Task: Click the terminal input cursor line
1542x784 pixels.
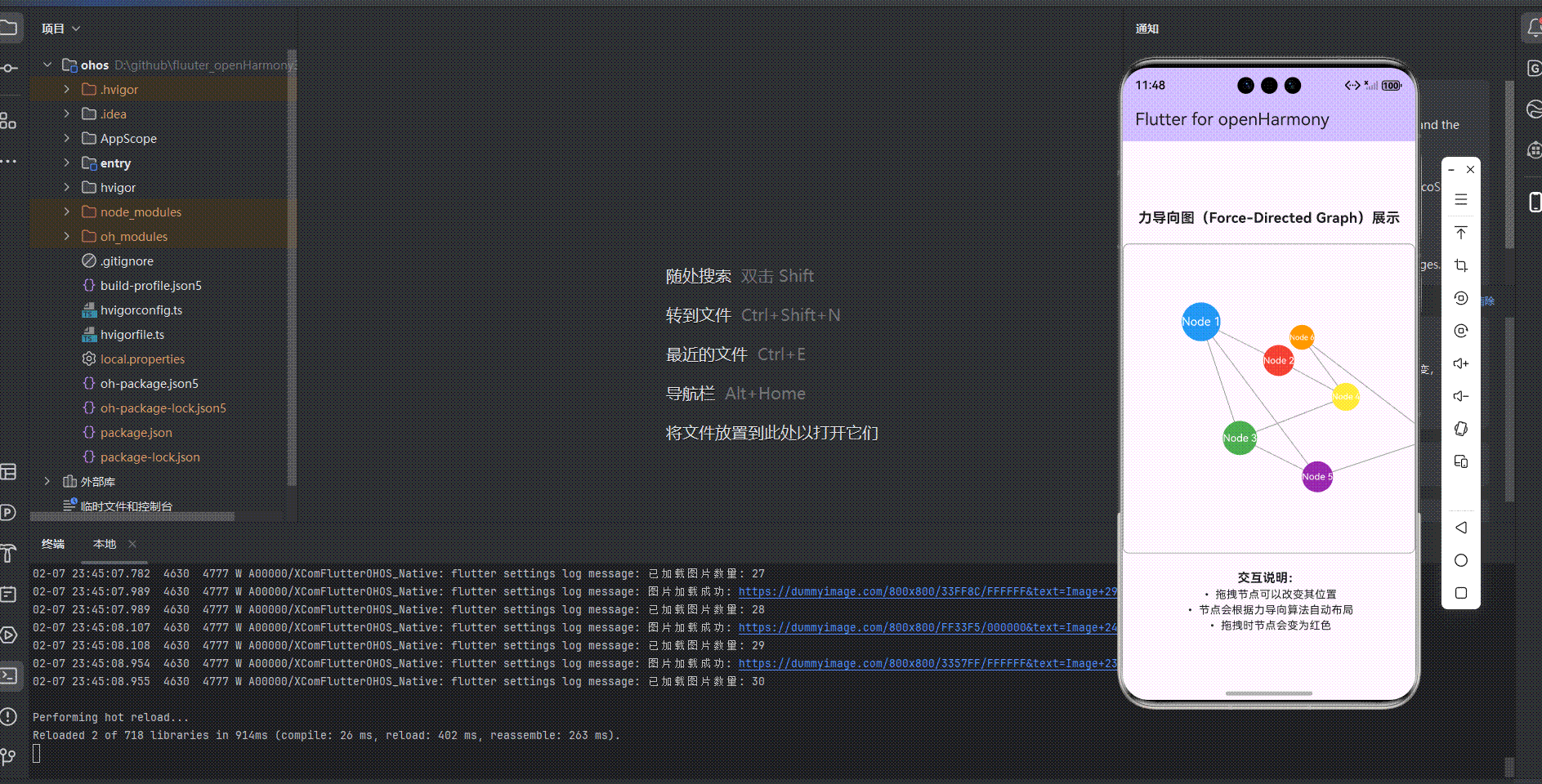Action: [x=36, y=753]
